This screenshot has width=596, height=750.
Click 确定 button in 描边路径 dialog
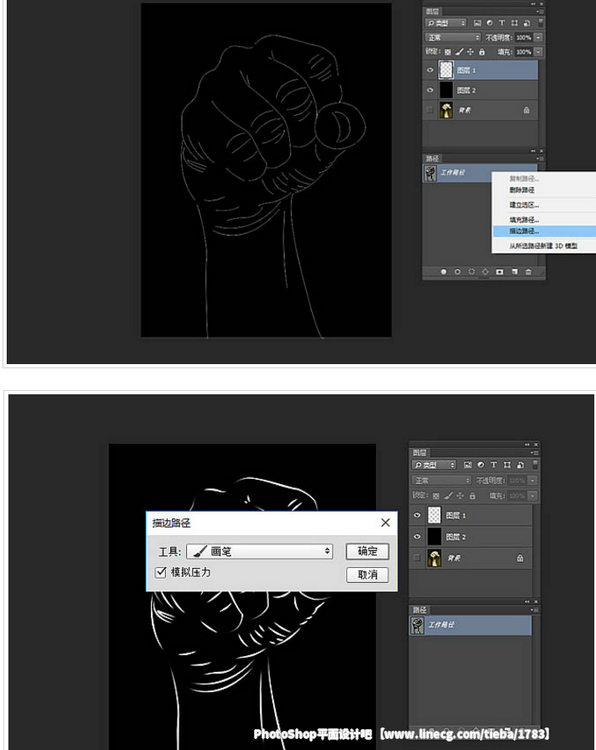coord(367,551)
